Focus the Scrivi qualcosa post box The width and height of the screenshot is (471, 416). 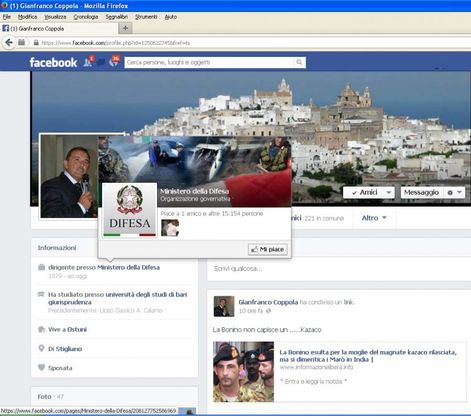tap(339, 269)
